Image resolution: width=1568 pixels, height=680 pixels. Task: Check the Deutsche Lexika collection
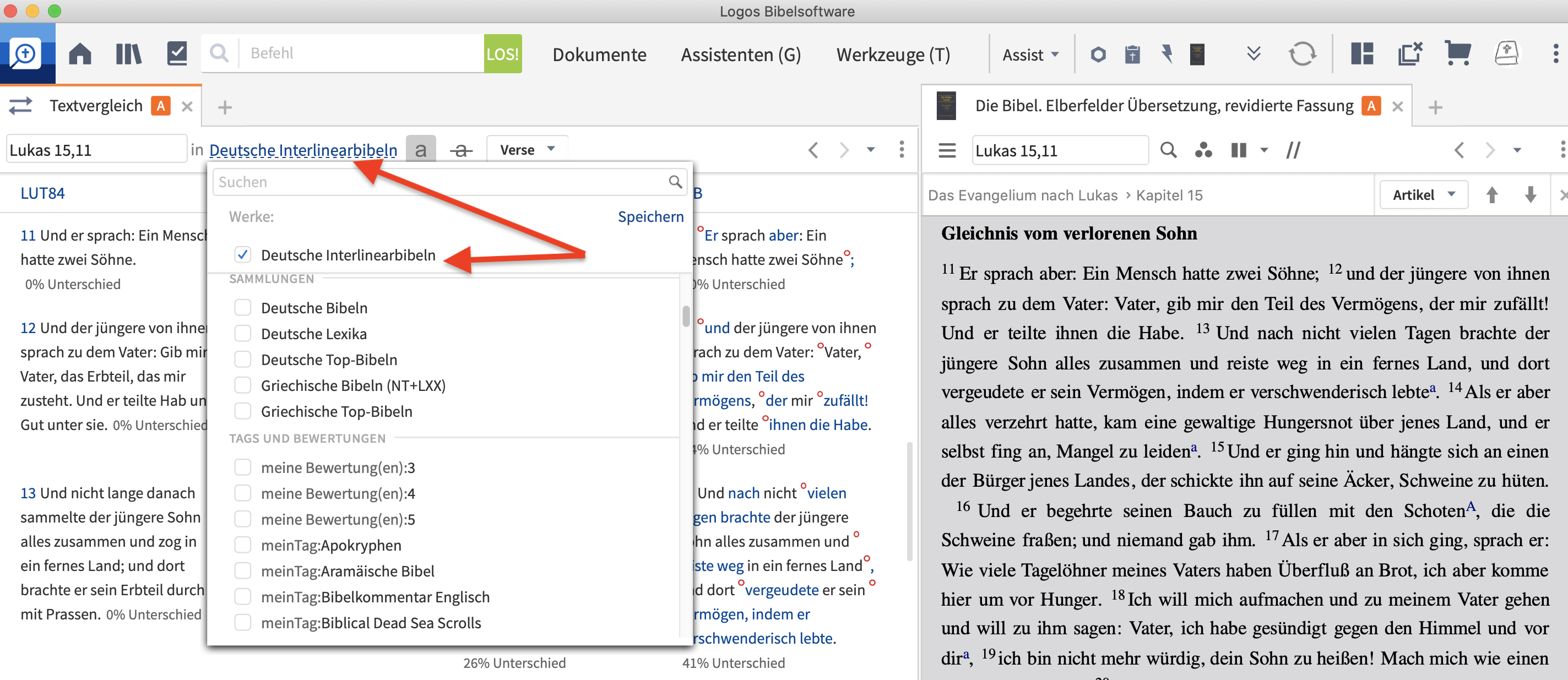(242, 334)
